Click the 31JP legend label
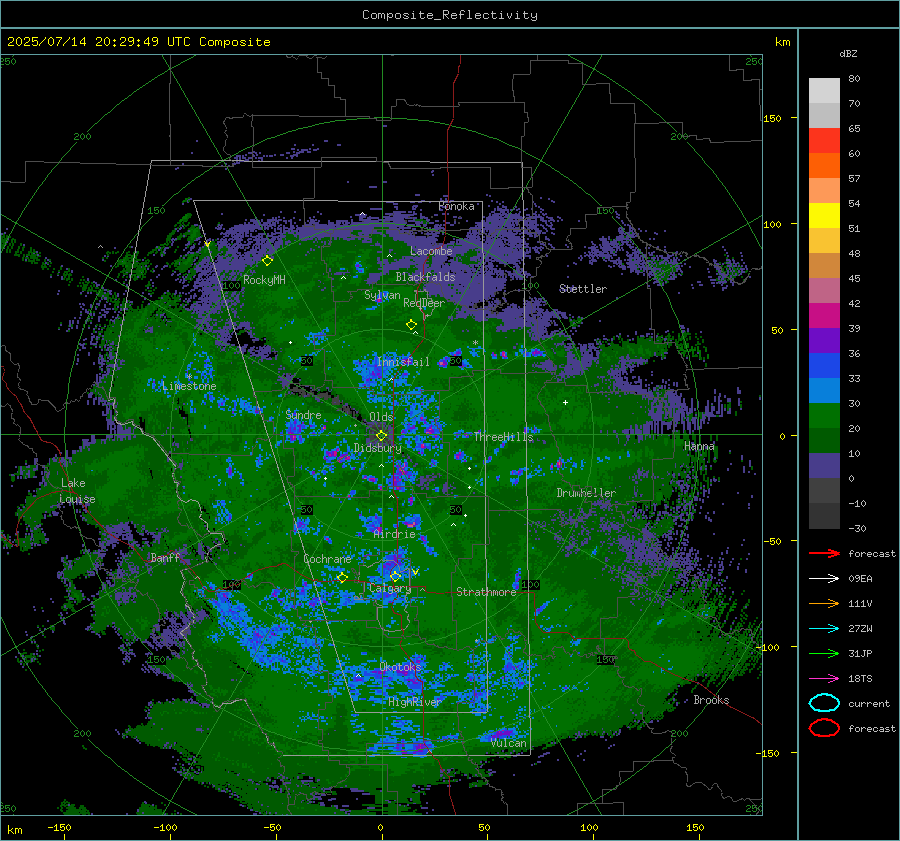Image resolution: width=900 pixels, height=841 pixels. click(x=860, y=653)
